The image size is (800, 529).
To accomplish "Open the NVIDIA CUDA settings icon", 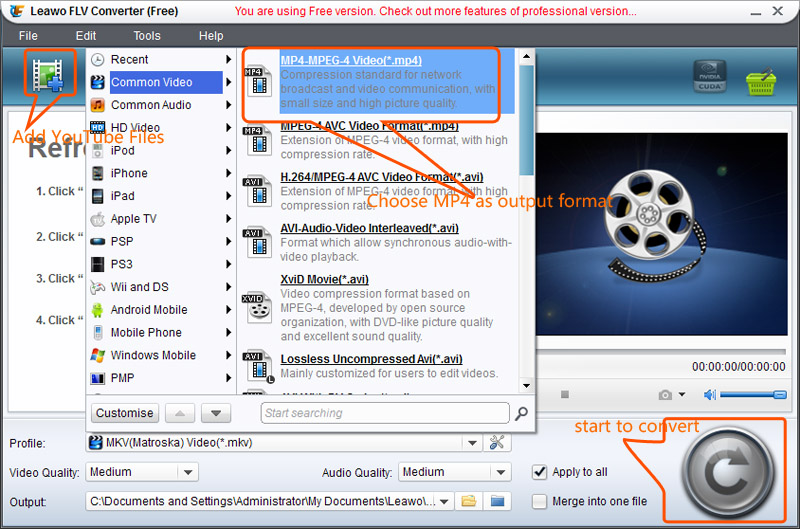I will pos(710,76).
